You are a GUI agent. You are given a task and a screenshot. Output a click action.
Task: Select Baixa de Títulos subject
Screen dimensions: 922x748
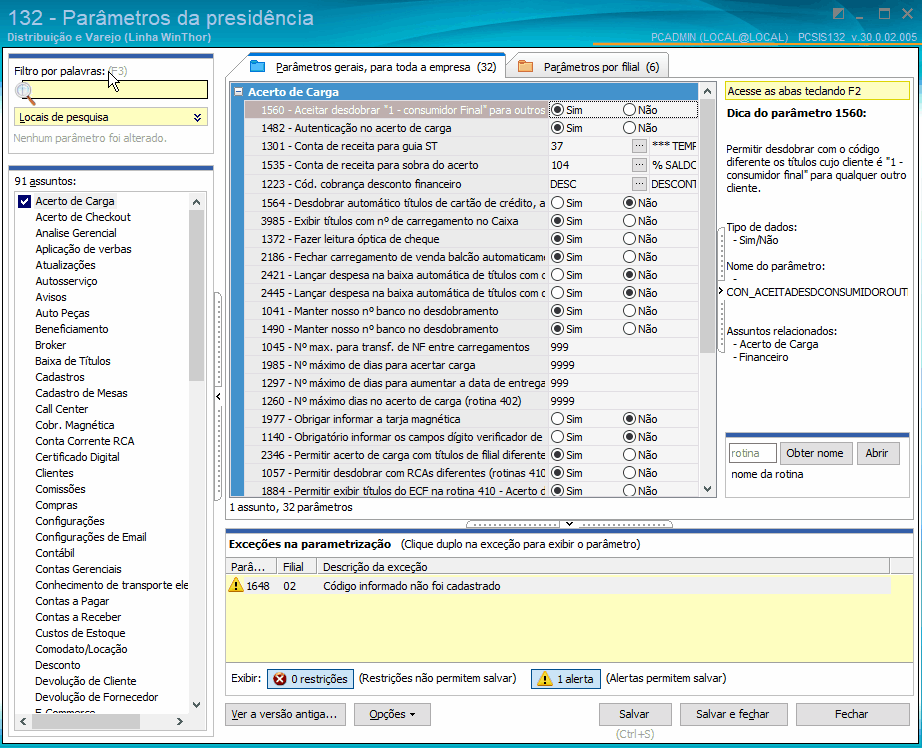pyautogui.click(x=73, y=361)
